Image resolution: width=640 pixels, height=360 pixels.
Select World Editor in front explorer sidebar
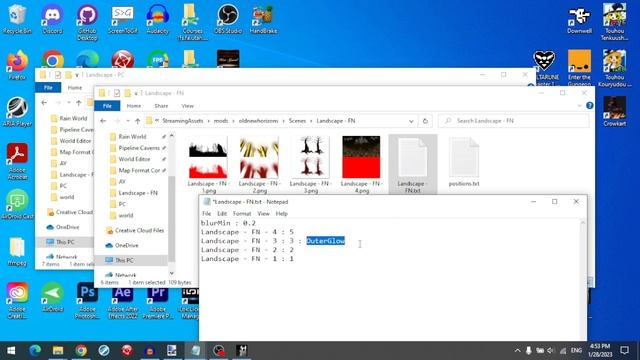point(134,159)
